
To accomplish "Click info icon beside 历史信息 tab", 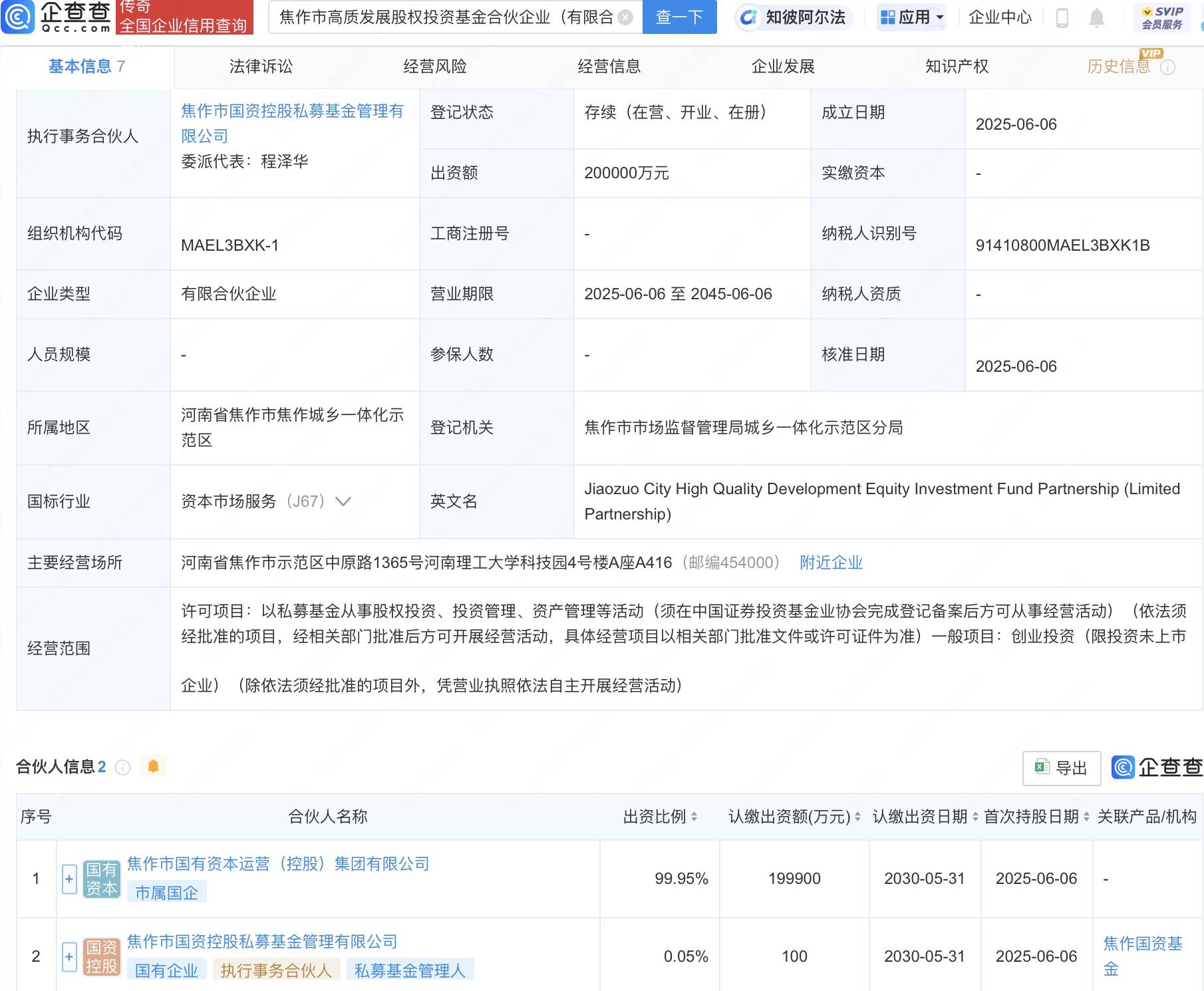I will pos(1167,67).
